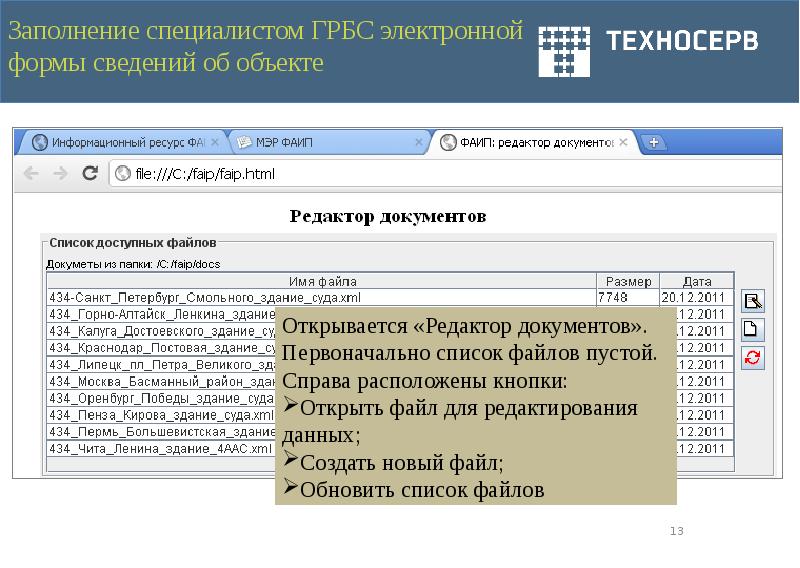Click the Дата column header
This screenshot has height=568, width=800.
coord(696,281)
